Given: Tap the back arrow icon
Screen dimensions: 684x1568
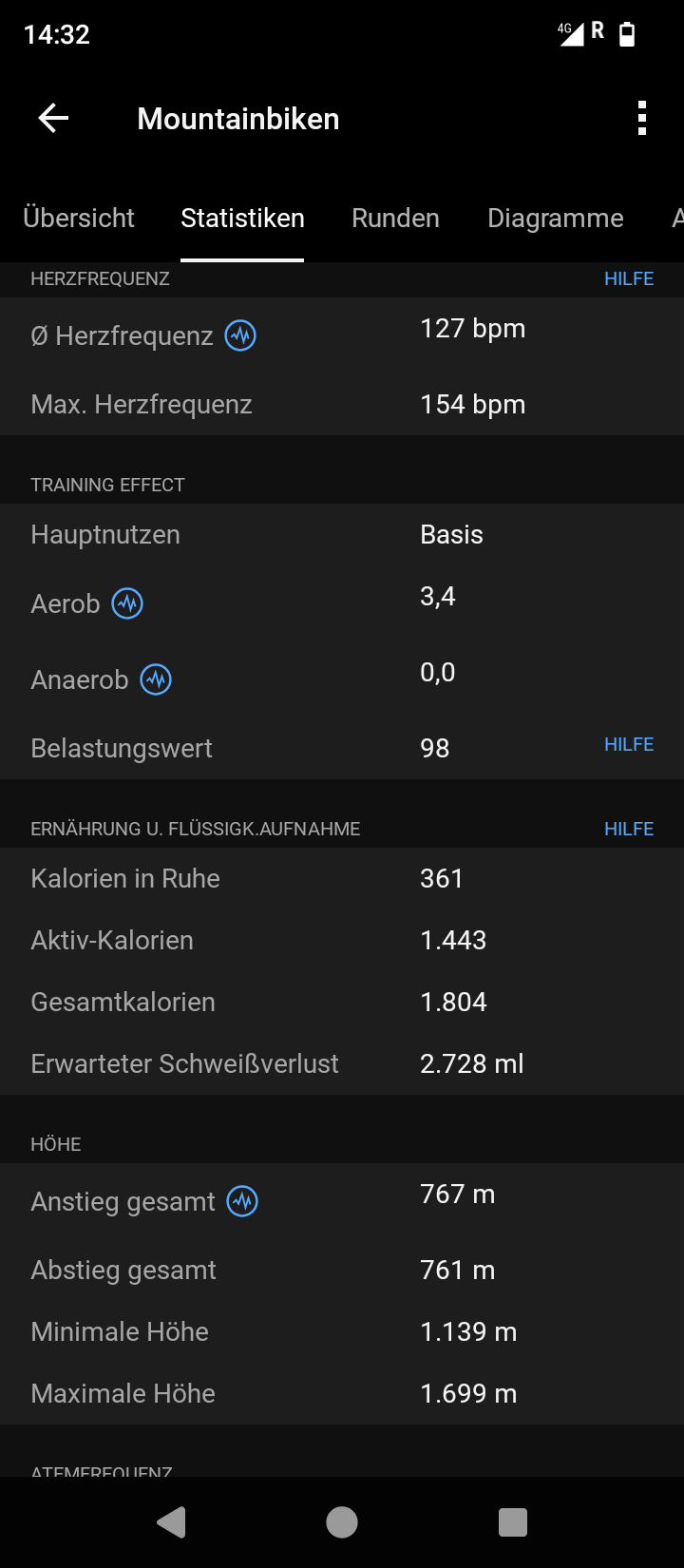Looking at the screenshot, I should click(54, 119).
